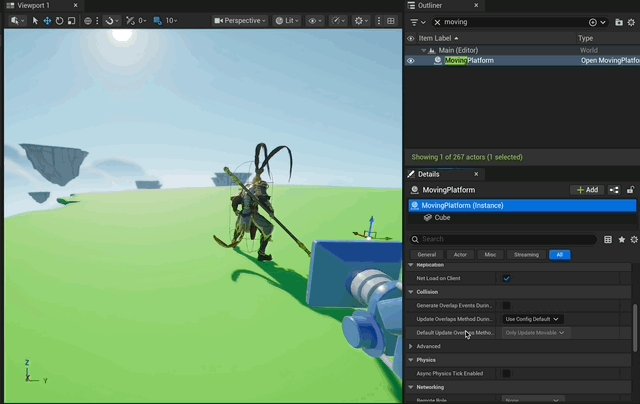The image size is (640, 404).
Task: Toggle the location grid snap icon
Action: point(158,21)
